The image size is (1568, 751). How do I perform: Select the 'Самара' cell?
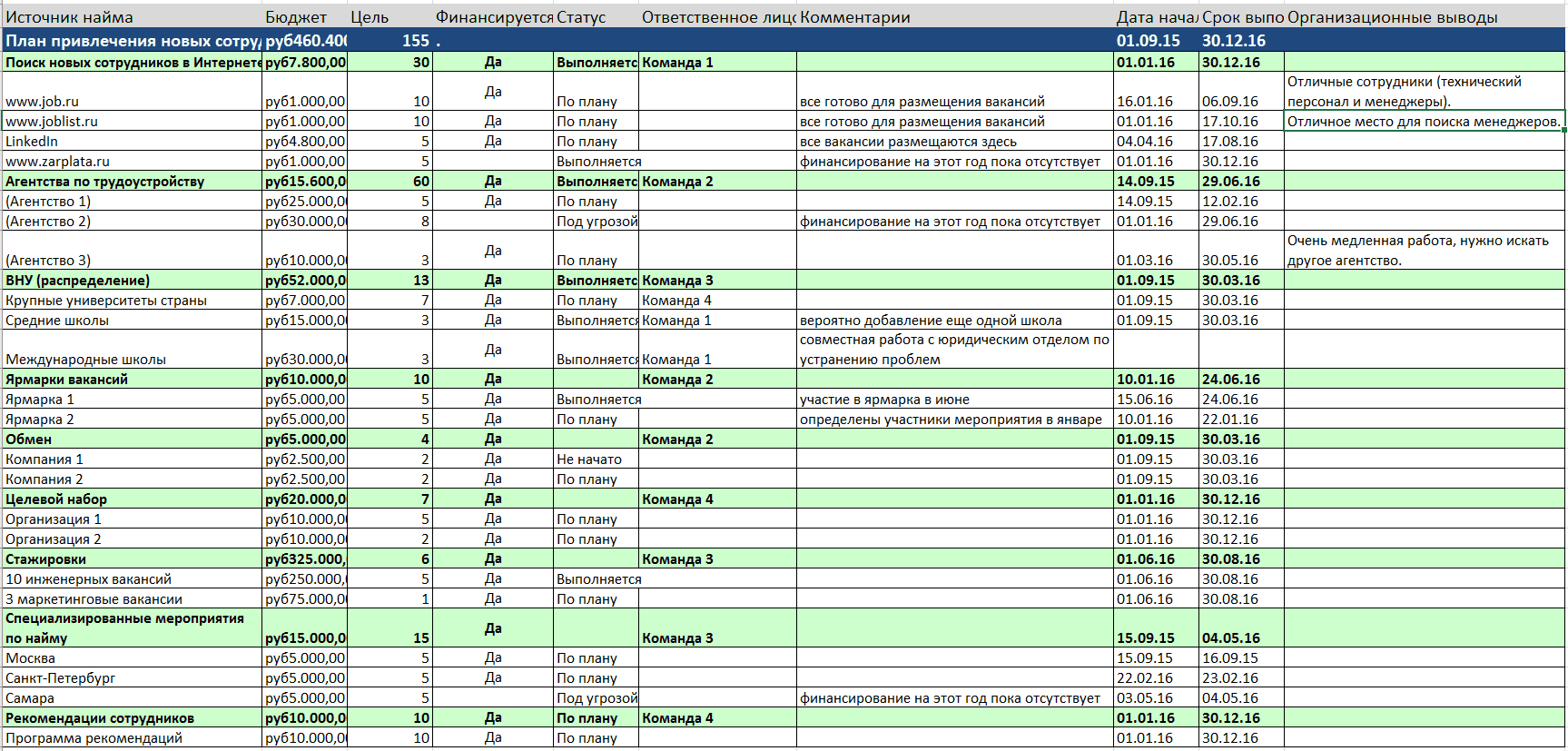click(x=132, y=697)
